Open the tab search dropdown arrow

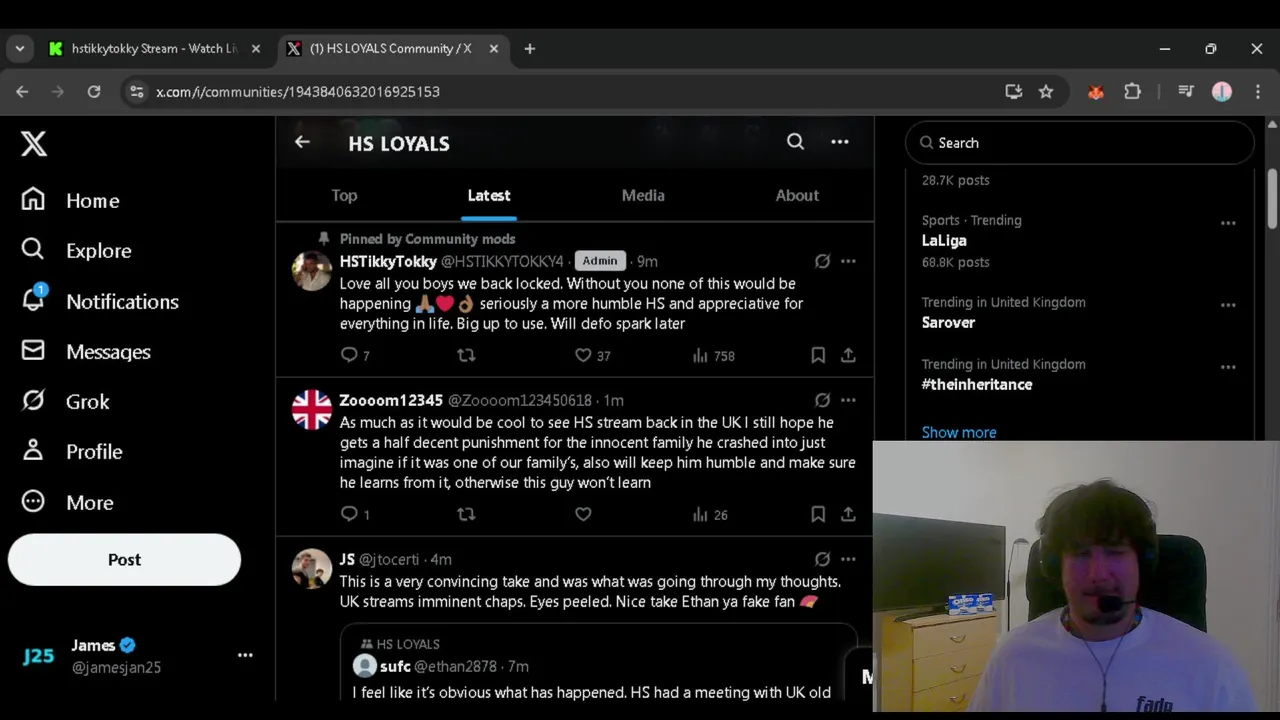click(20, 48)
